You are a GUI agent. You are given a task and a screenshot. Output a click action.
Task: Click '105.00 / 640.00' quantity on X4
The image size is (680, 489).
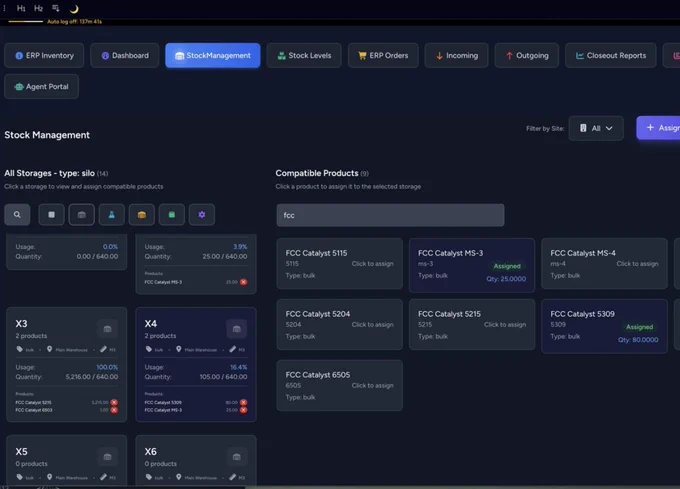pos(223,377)
